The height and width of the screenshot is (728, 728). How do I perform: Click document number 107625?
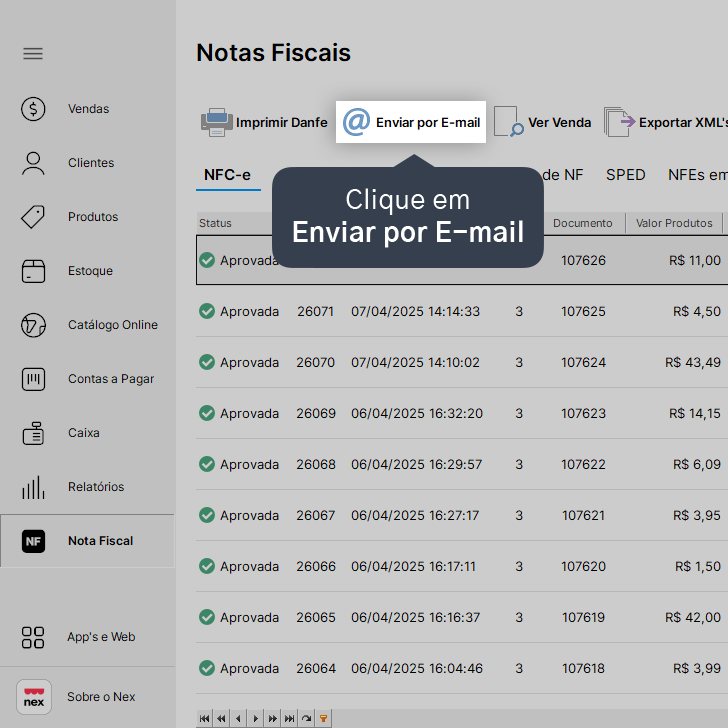[583, 312]
